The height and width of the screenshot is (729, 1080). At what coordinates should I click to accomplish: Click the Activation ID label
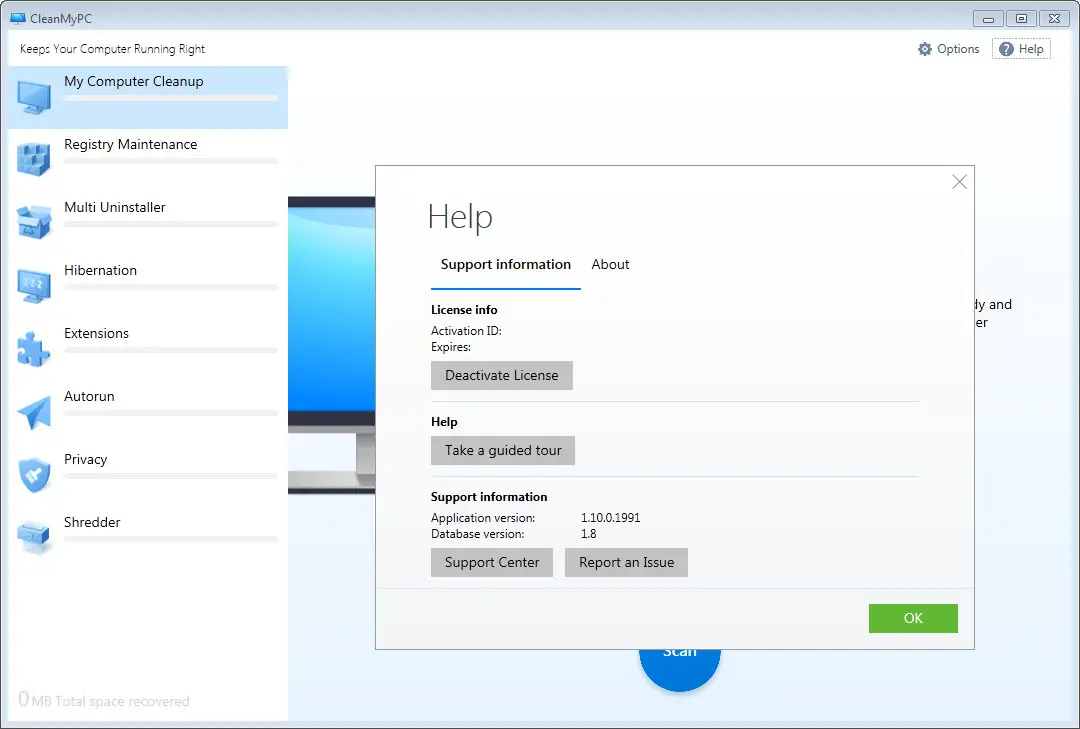pyautogui.click(x=466, y=331)
